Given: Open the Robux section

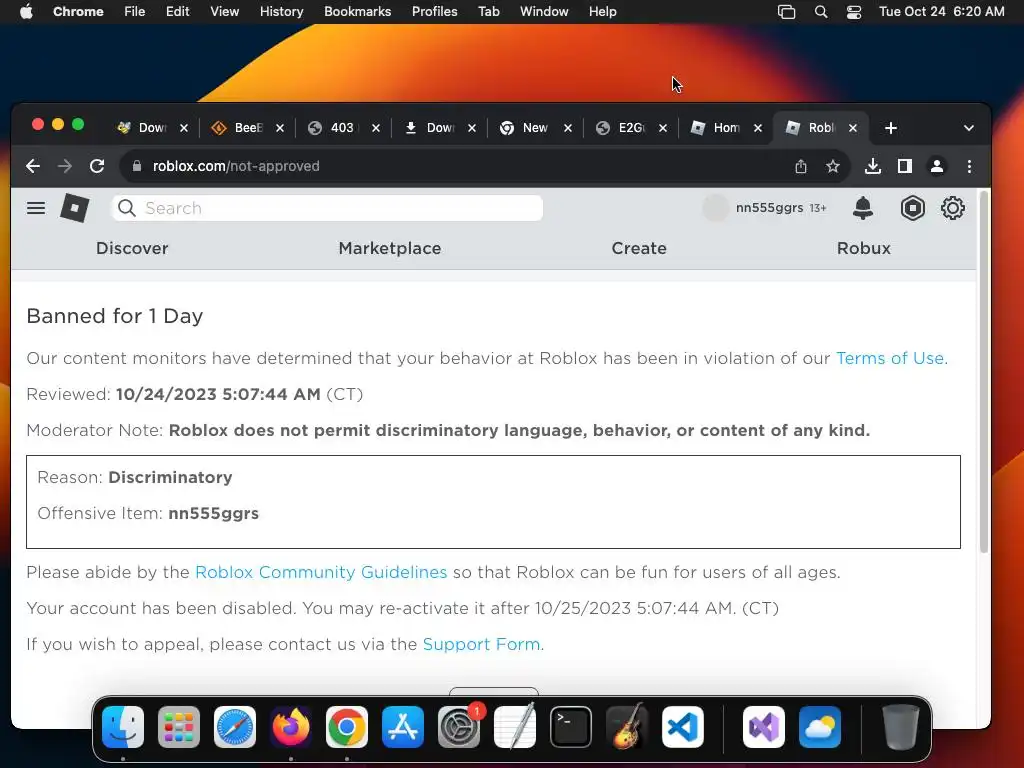Looking at the screenshot, I should [x=864, y=248].
